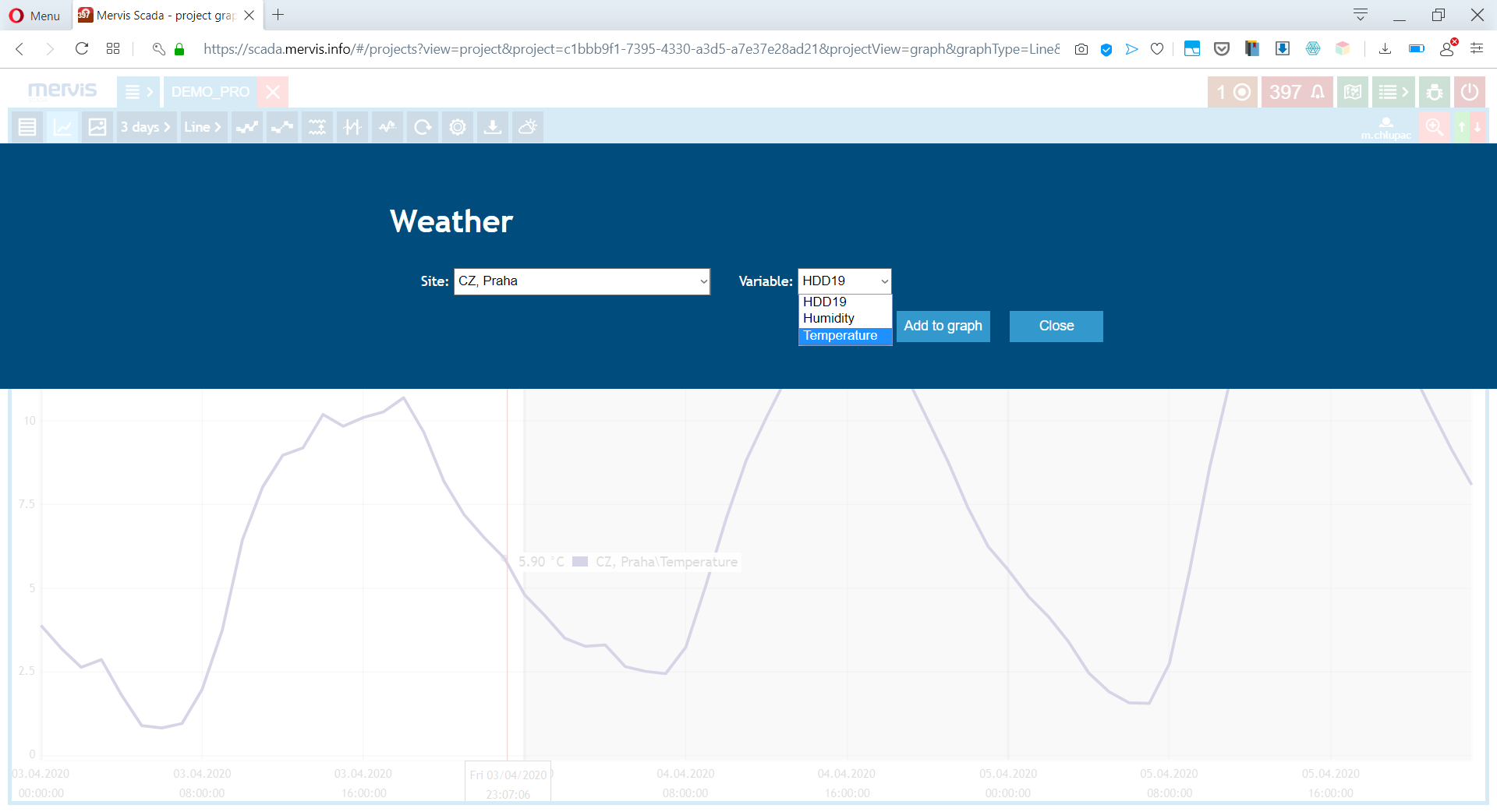Open the Line graph type dropdown
The width and height of the screenshot is (1497, 812).
[x=203, y=126]
